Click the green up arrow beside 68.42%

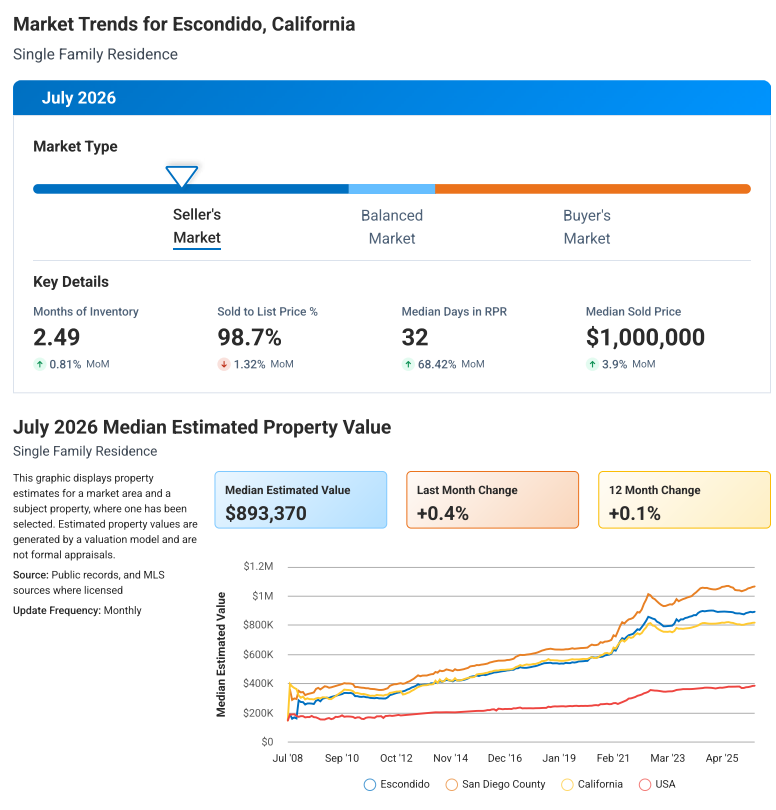(408, 364)
